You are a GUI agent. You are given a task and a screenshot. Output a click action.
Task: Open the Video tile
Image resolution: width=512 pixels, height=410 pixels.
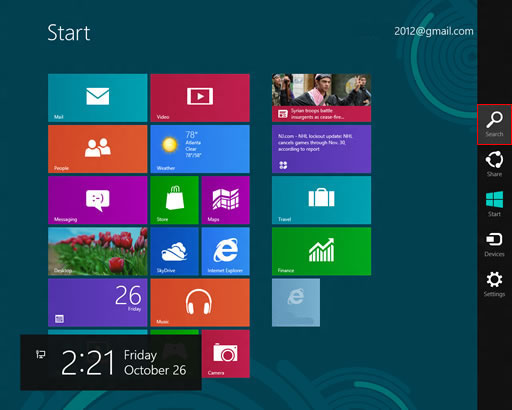pyautogui.click(x=200, y=98)
